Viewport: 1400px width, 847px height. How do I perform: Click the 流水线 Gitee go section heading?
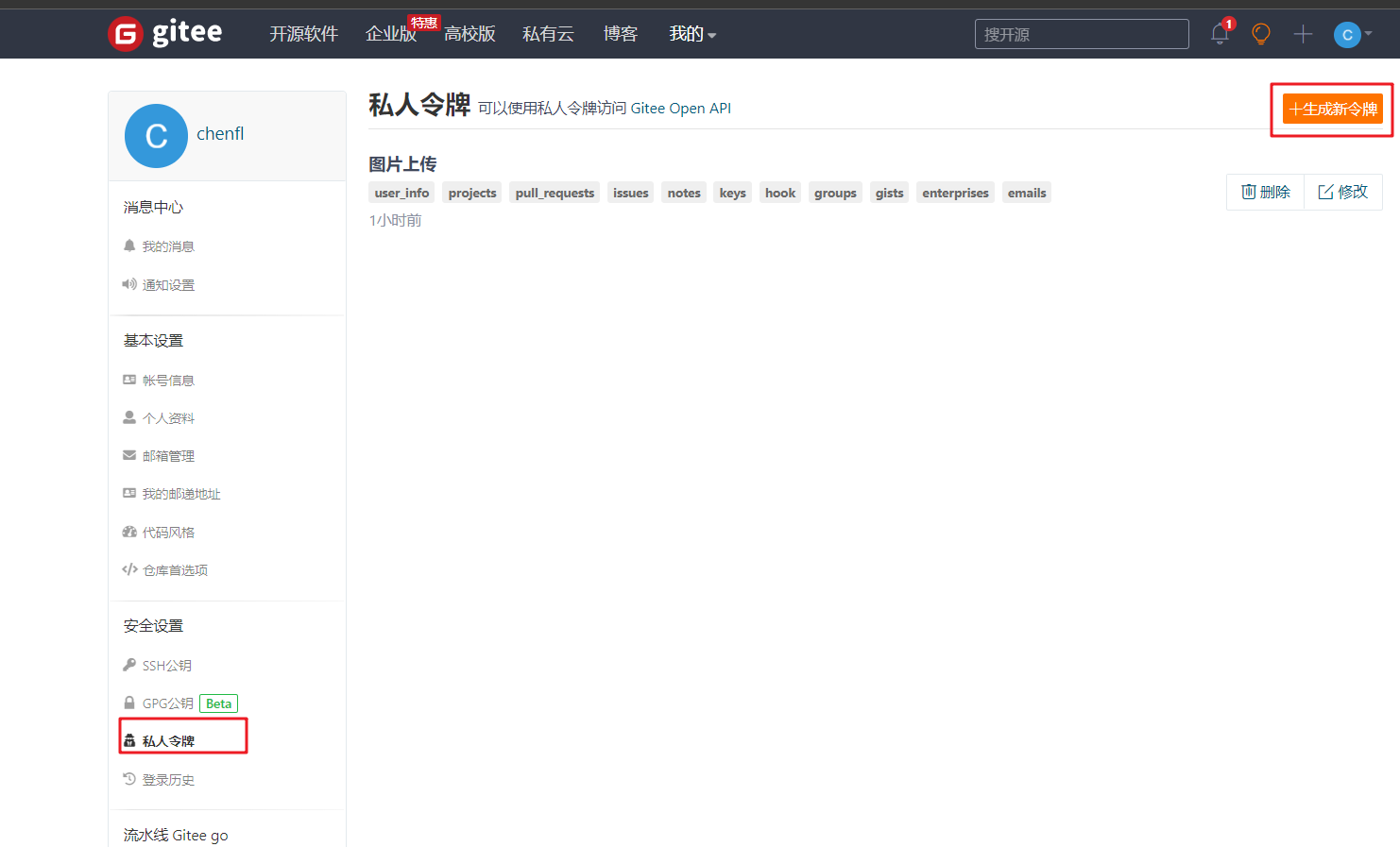point(176,835)
